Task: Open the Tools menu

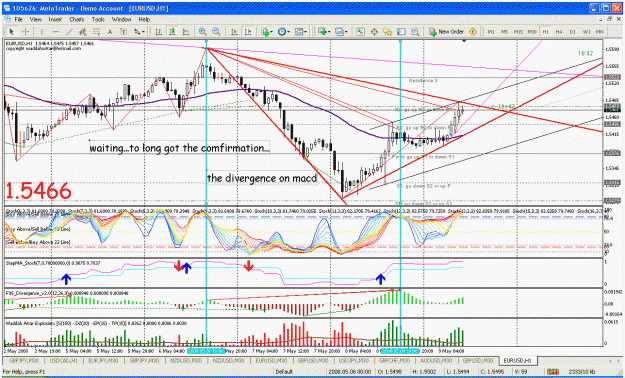Action: [x=98, y=19]
